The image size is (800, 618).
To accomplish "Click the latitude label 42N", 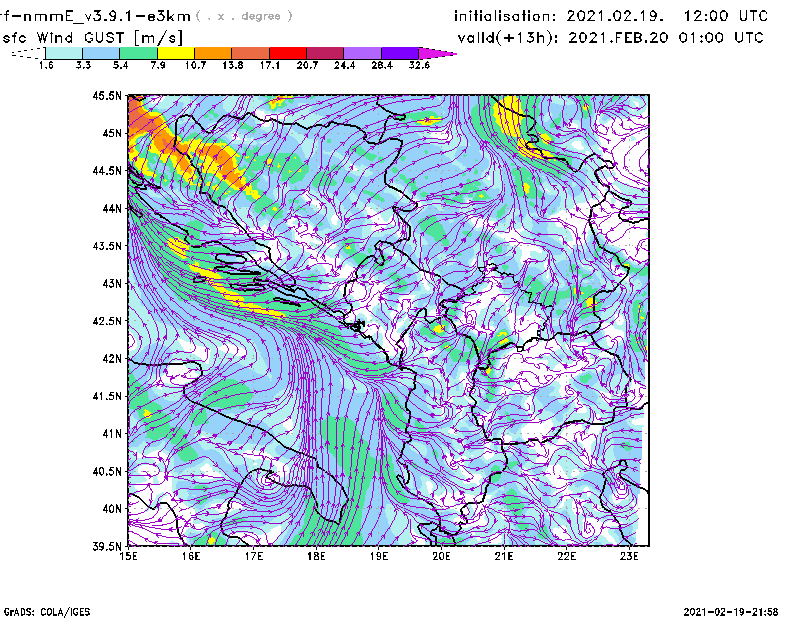I will [x=112, y=359].
